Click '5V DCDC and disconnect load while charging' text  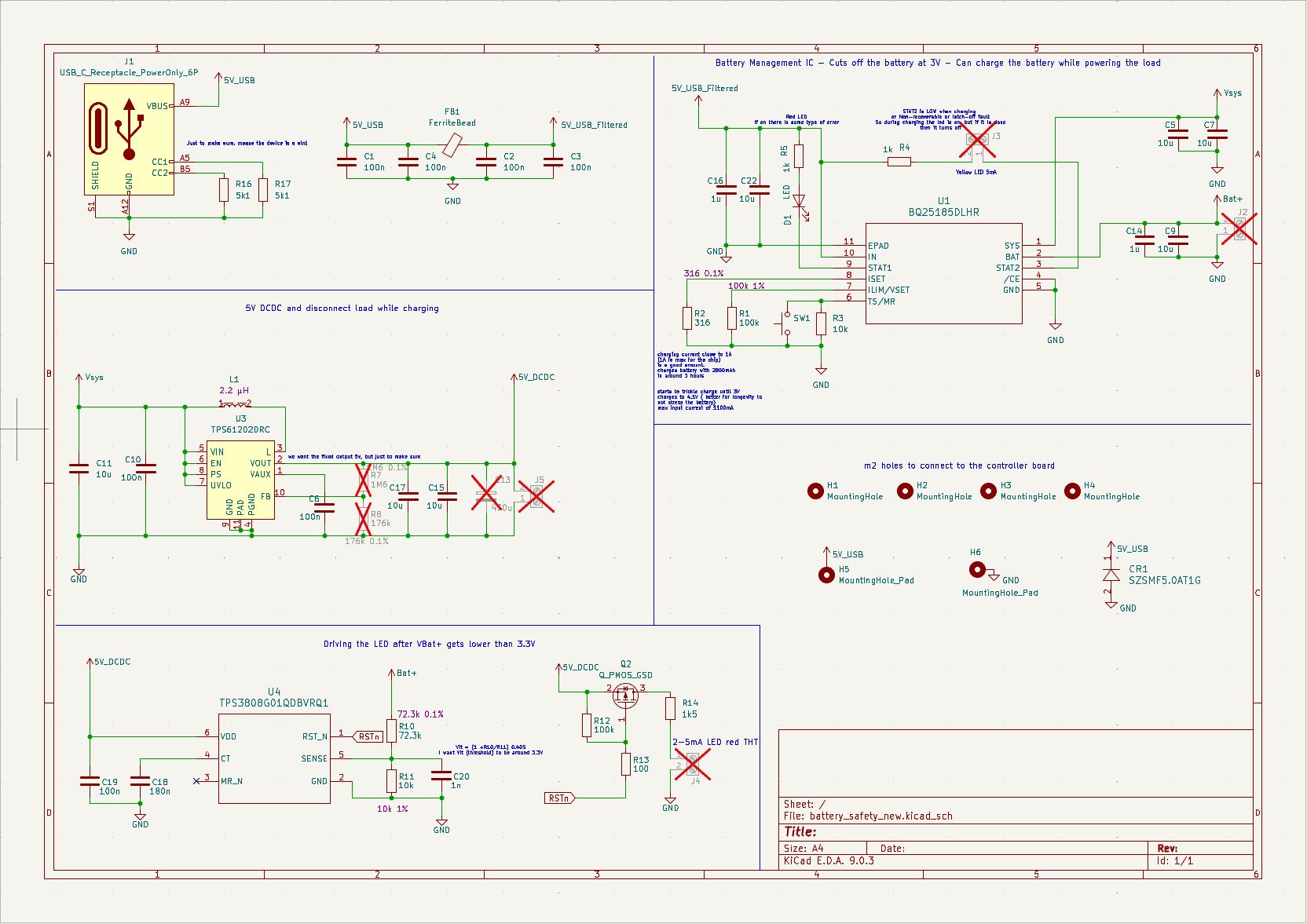point(342,308)
